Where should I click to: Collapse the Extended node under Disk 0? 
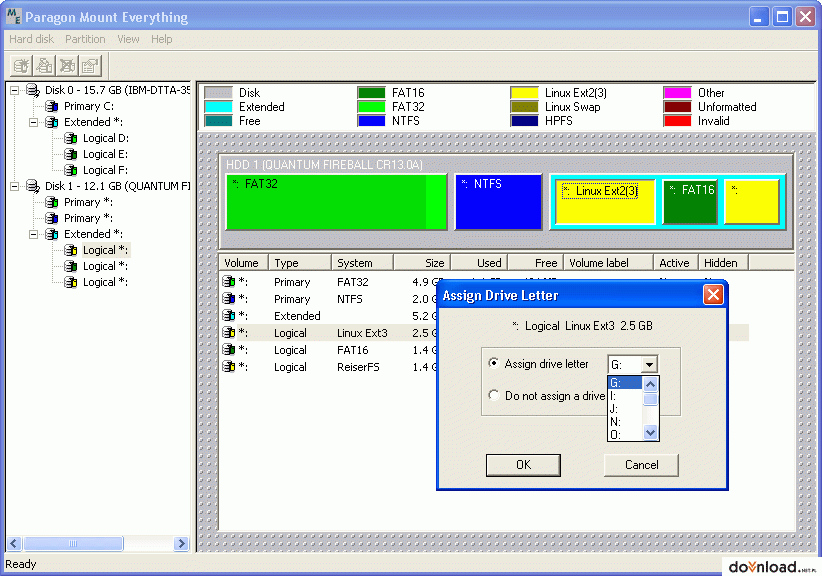coord(34,122)
